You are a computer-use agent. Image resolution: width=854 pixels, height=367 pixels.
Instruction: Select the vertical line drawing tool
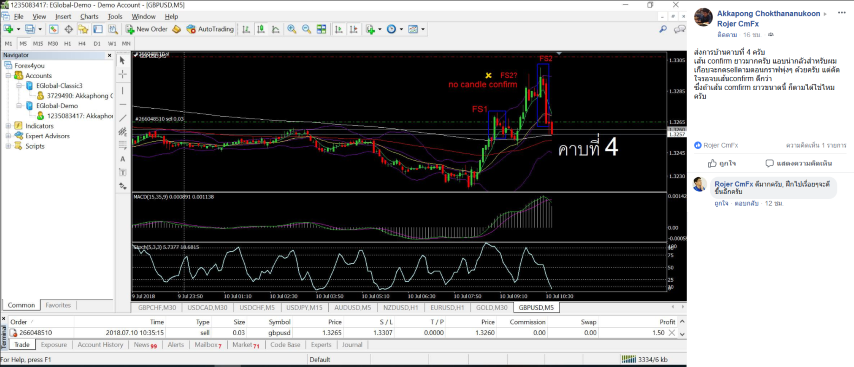[x=122, y=90]
